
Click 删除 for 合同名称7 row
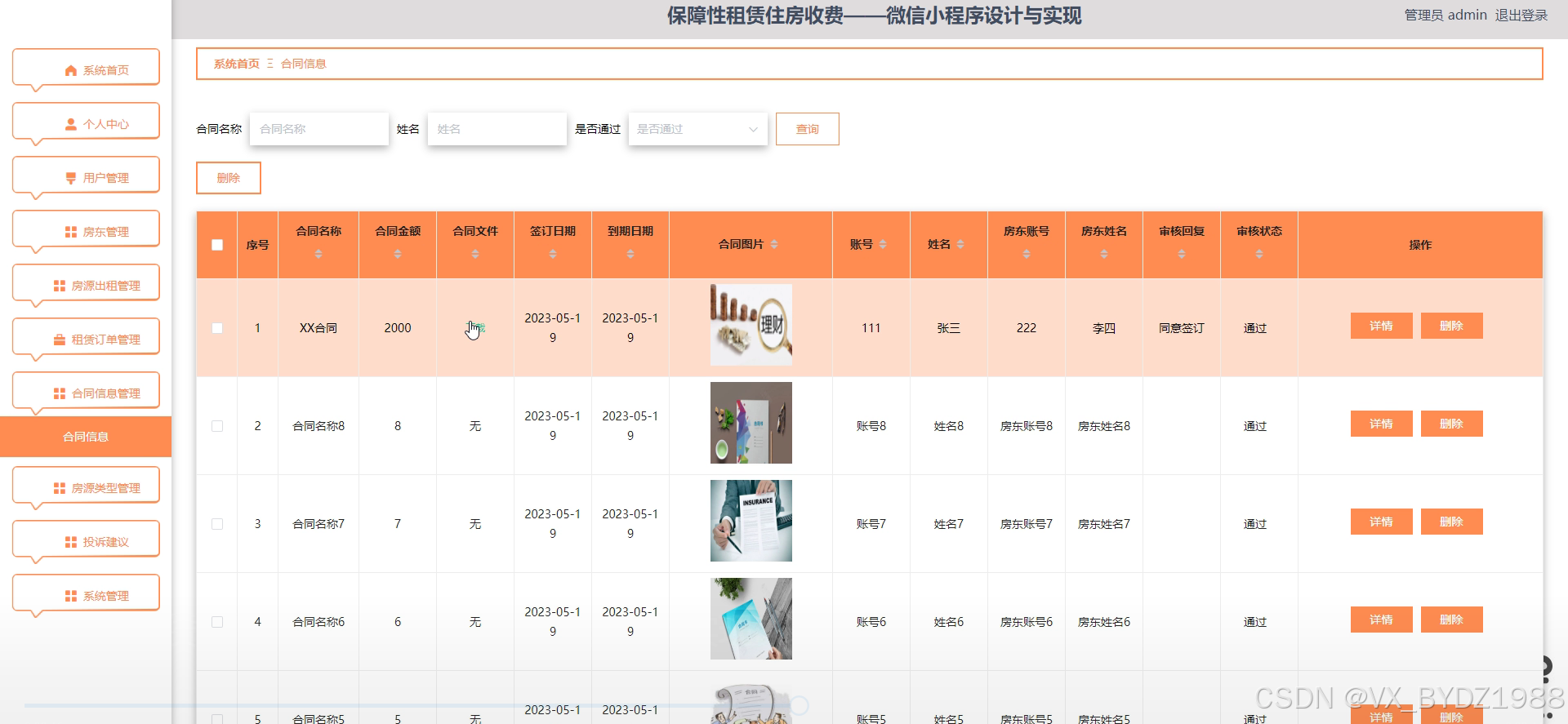click(1452, 522)
